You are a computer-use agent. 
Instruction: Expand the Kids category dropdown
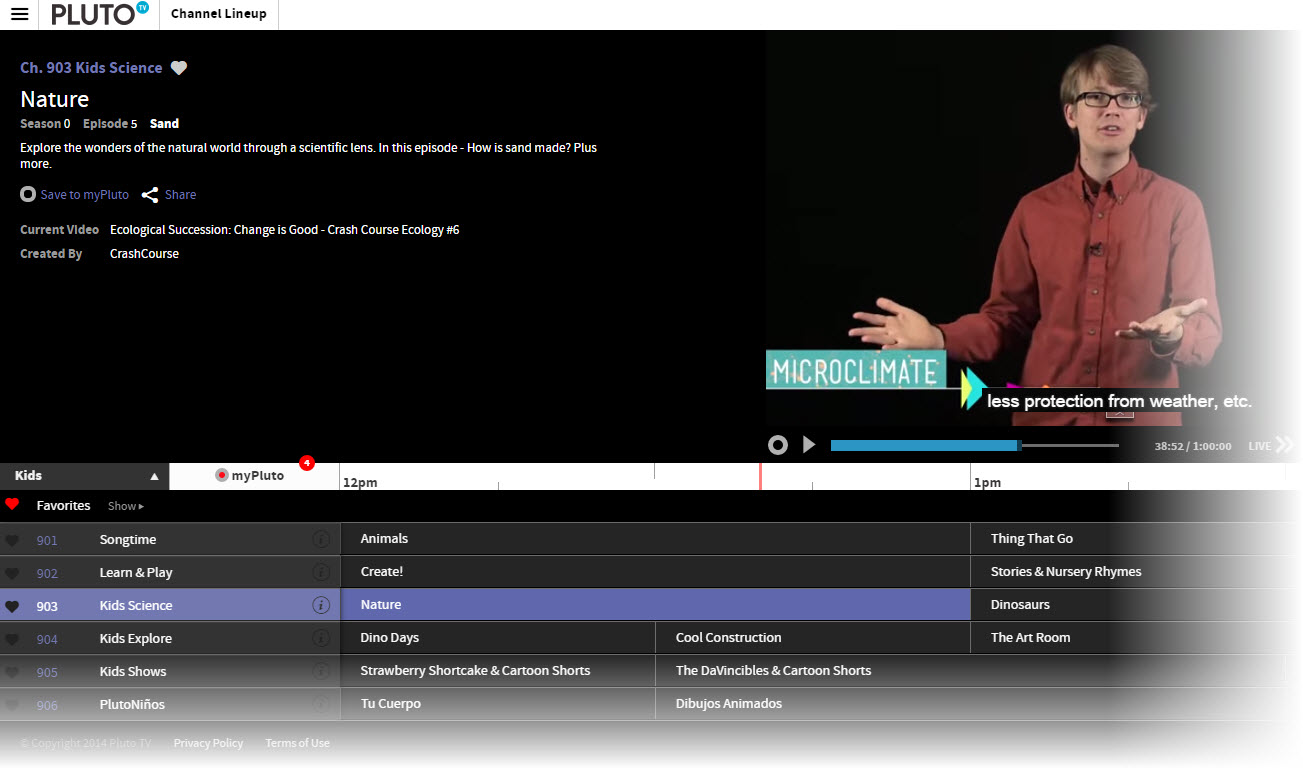coord(154,476)
